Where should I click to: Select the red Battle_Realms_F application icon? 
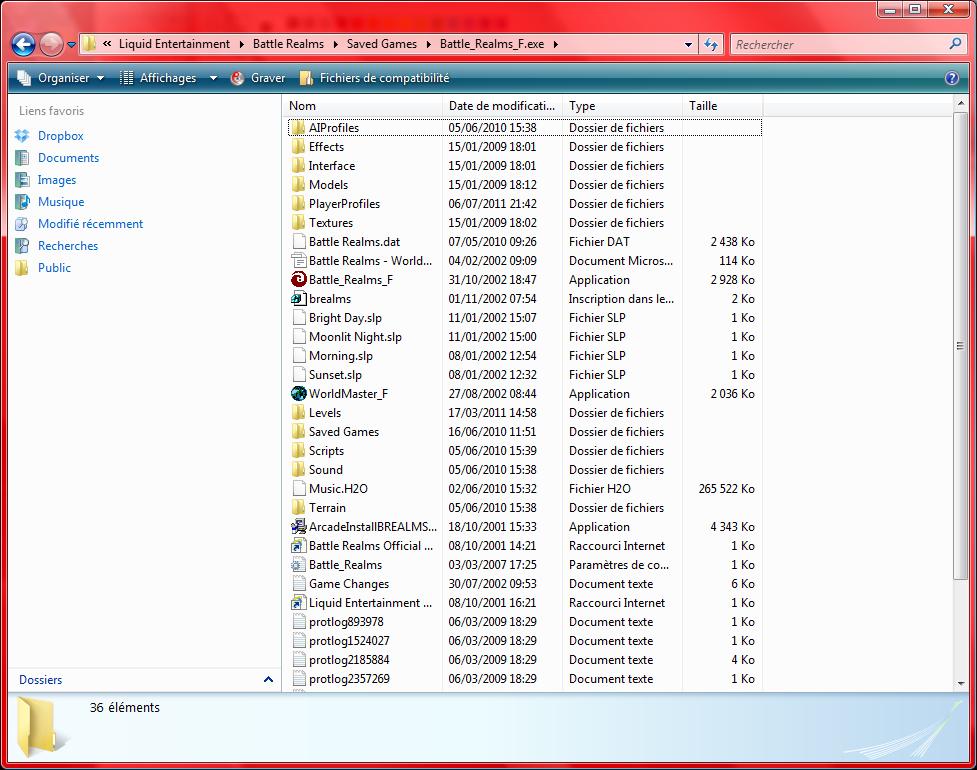click(x=298, y=280)
